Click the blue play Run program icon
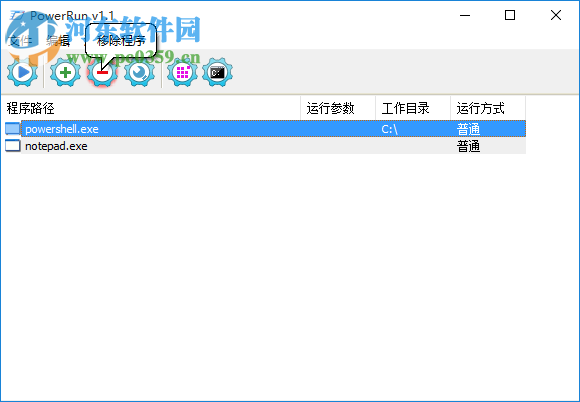Screen dimensions: 580x402 23,72
